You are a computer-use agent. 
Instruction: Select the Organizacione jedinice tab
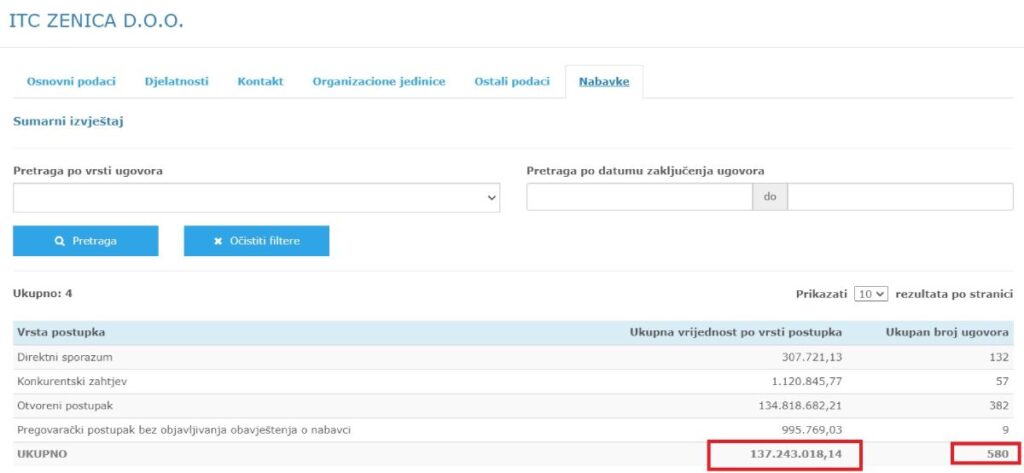tap(379, 82)
